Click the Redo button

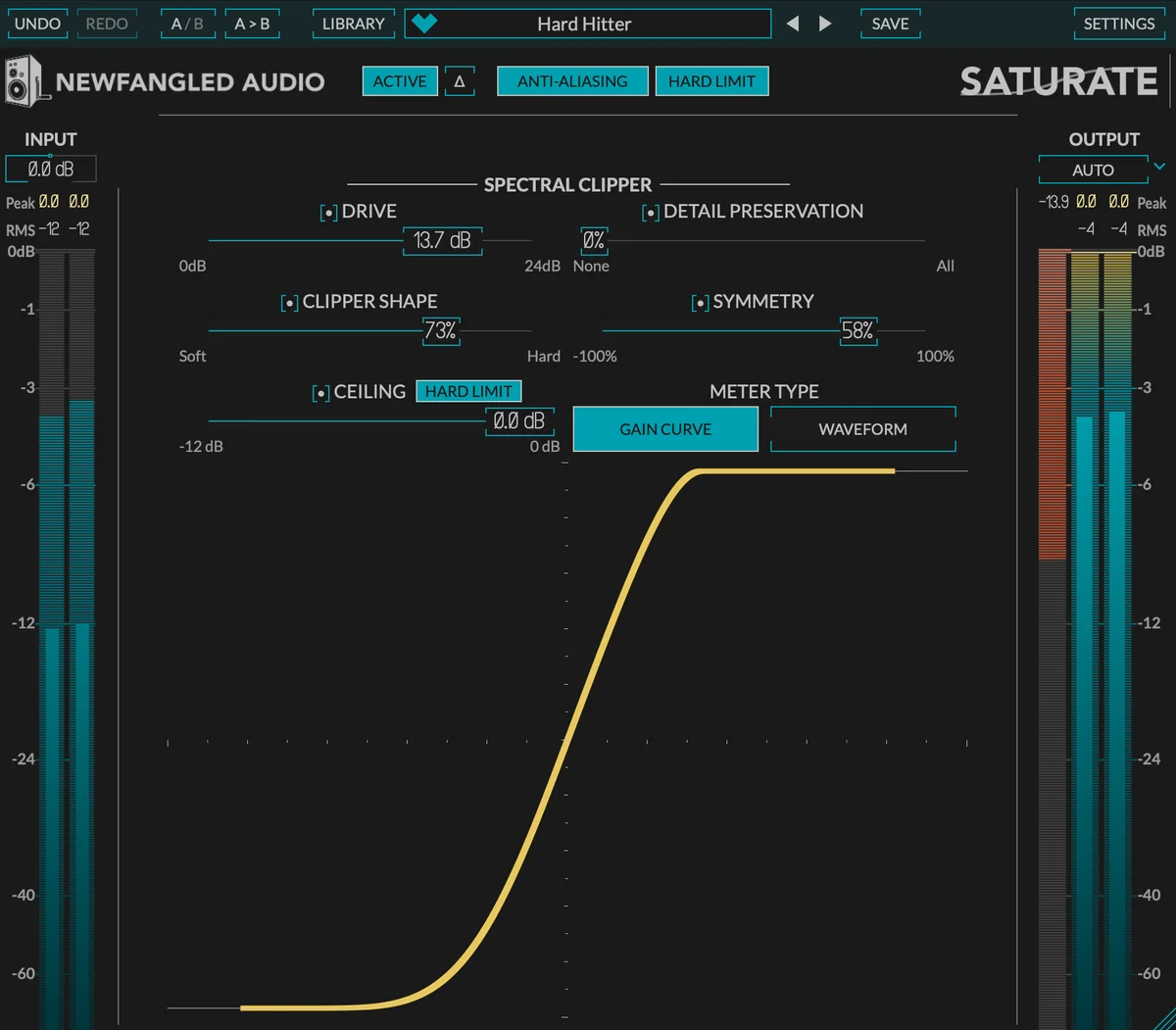point(107,24)
